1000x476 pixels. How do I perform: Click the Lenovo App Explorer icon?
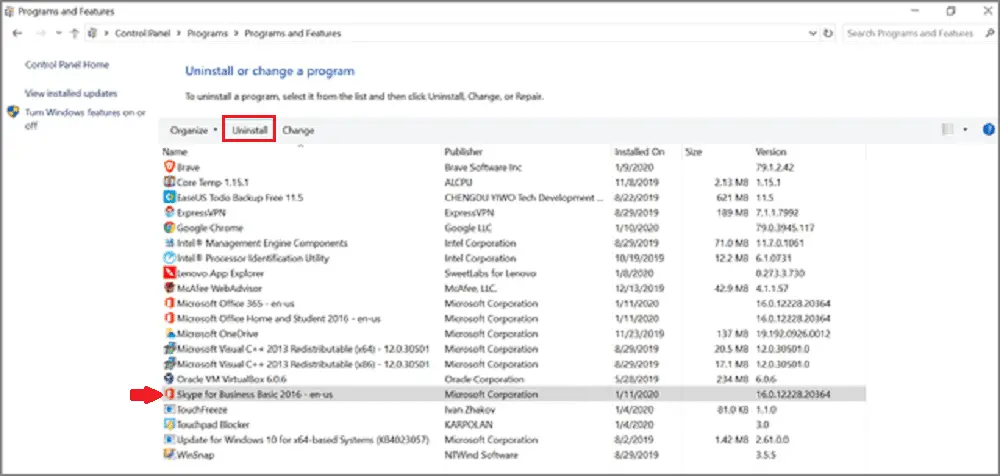tap(169, 273)
